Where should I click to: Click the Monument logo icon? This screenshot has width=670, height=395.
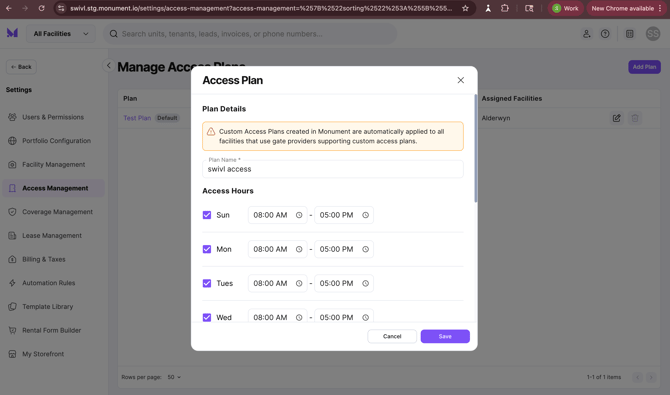tap(12, 33)
